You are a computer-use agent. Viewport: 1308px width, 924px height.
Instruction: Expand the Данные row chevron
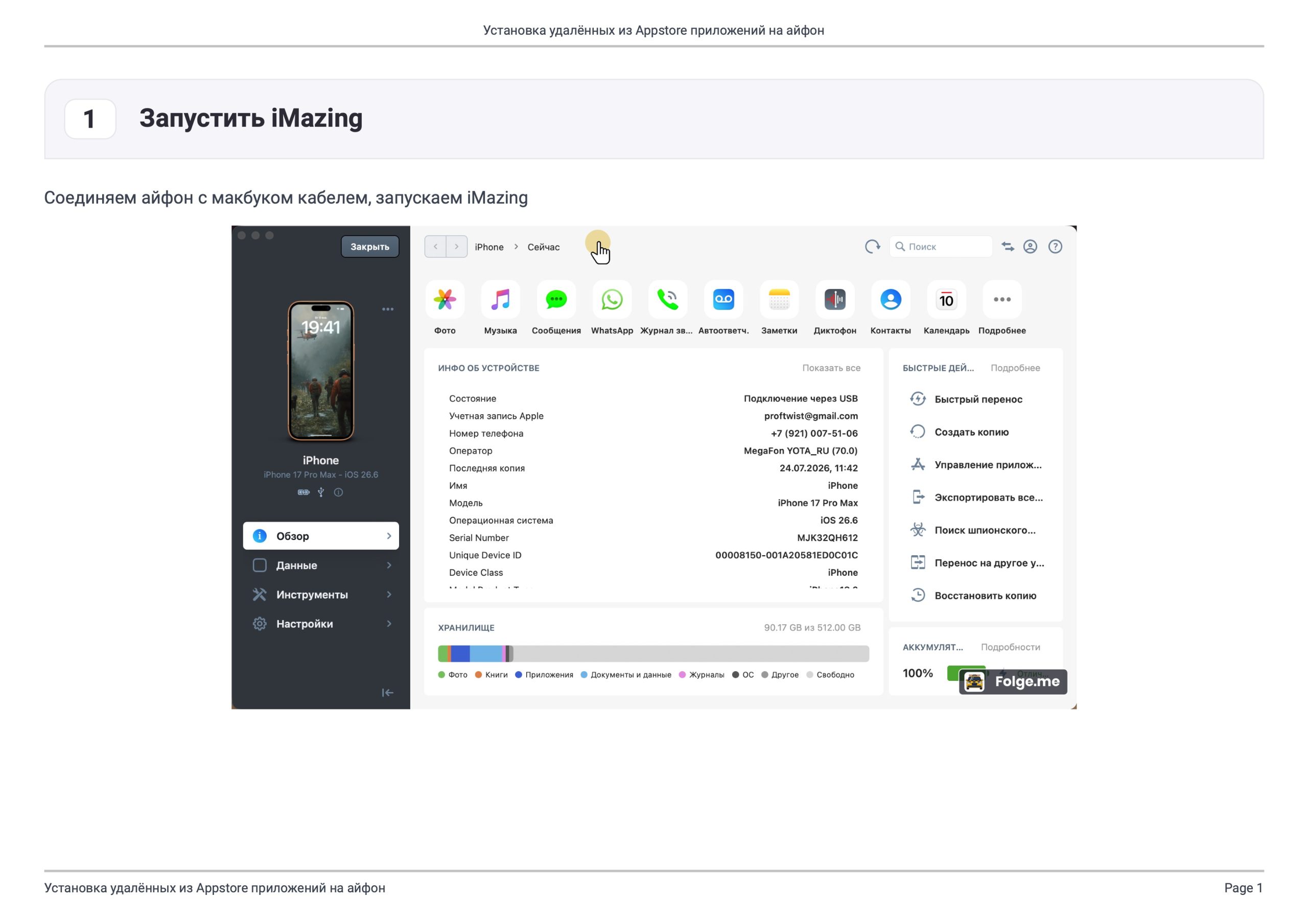(x=389, y=565)
